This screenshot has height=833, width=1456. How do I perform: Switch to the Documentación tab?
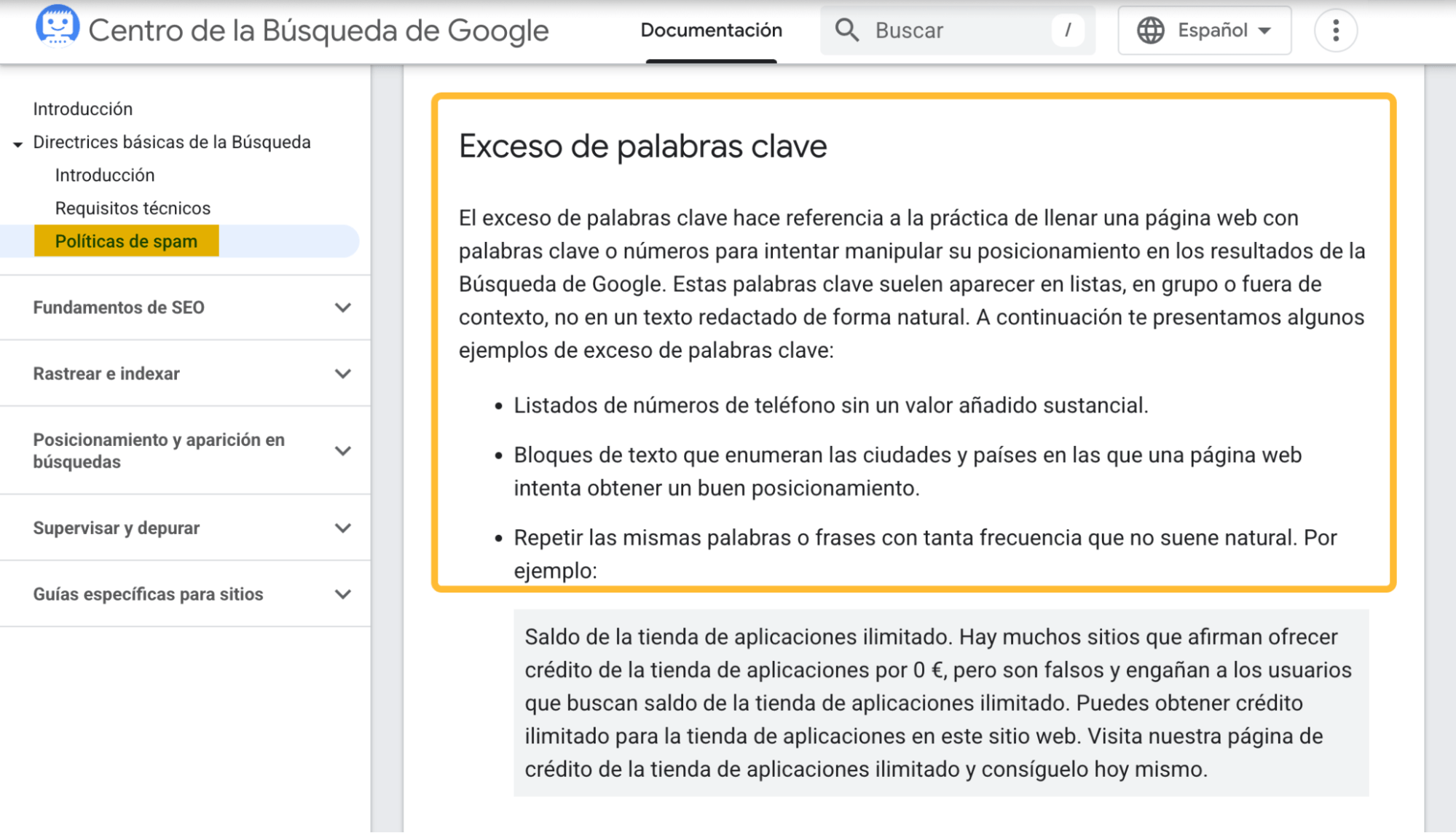tap(711, 31)
